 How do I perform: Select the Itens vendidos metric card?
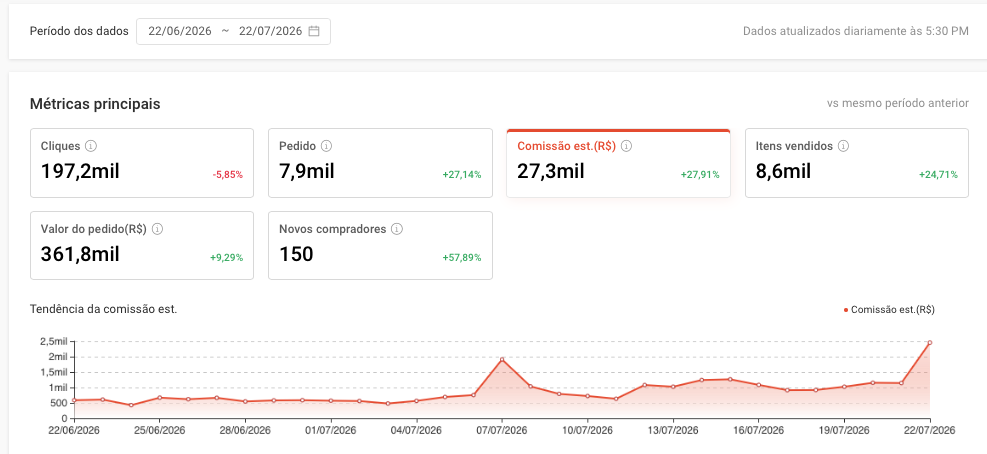click(x=857, y=163)
